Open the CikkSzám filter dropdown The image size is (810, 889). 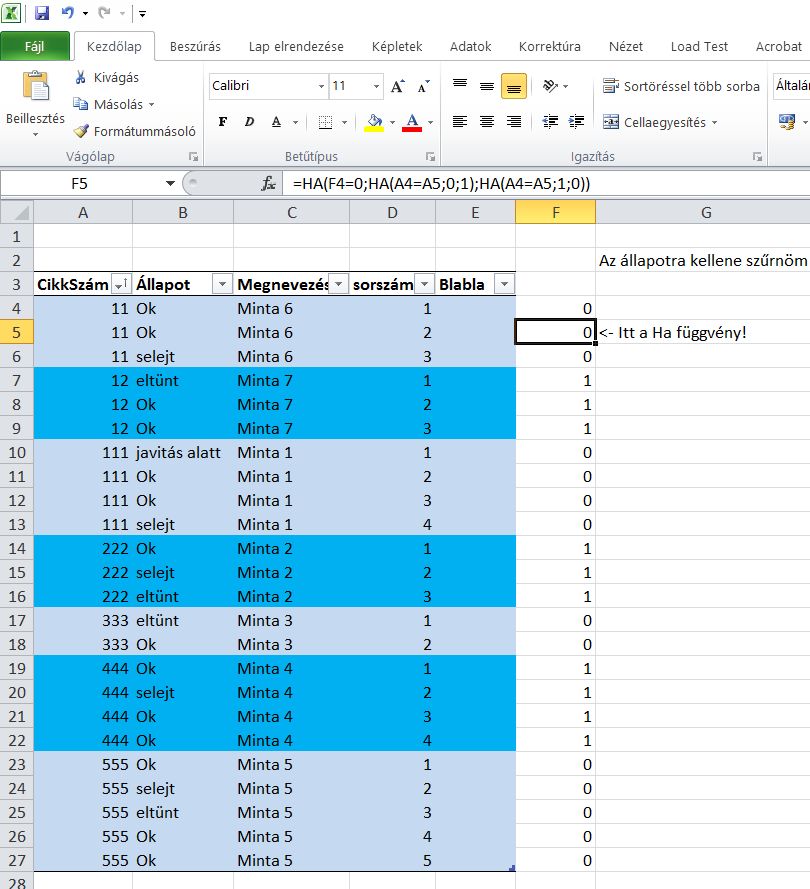pyautogui.click(x=120, y=284)
